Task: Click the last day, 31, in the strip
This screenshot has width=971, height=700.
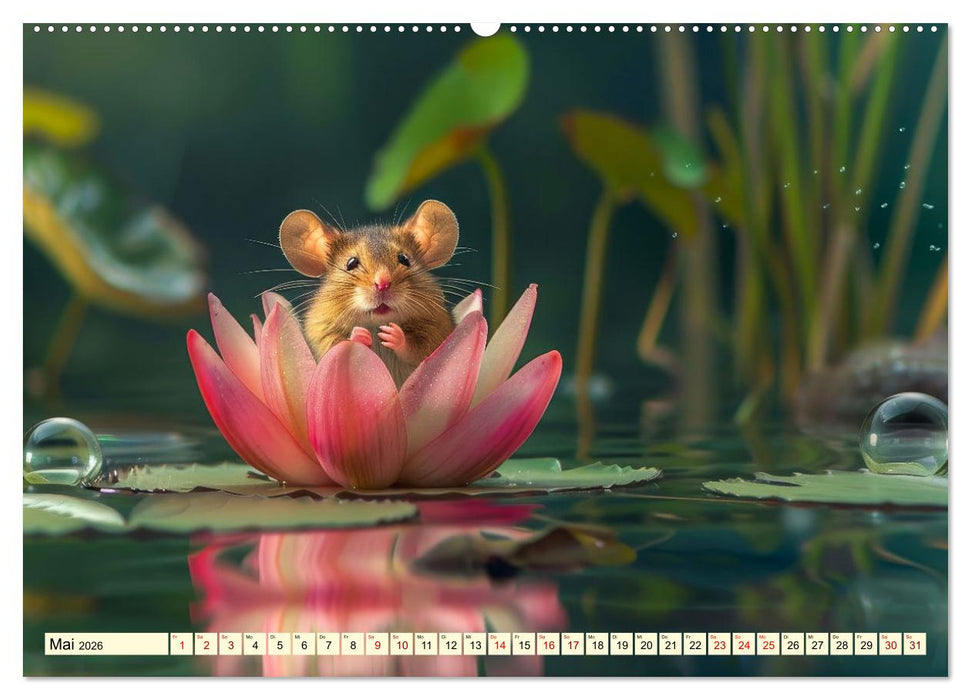Action: pos(914,644)
